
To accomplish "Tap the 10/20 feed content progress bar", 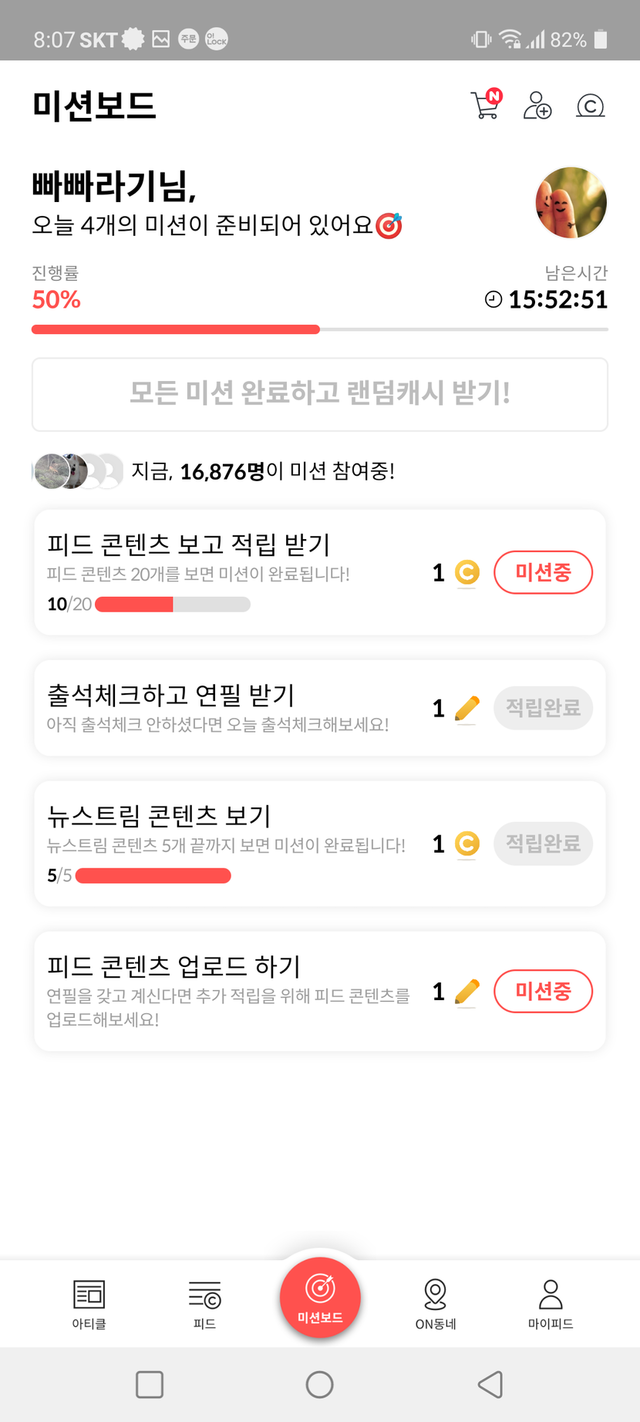I will click(172, 604).
